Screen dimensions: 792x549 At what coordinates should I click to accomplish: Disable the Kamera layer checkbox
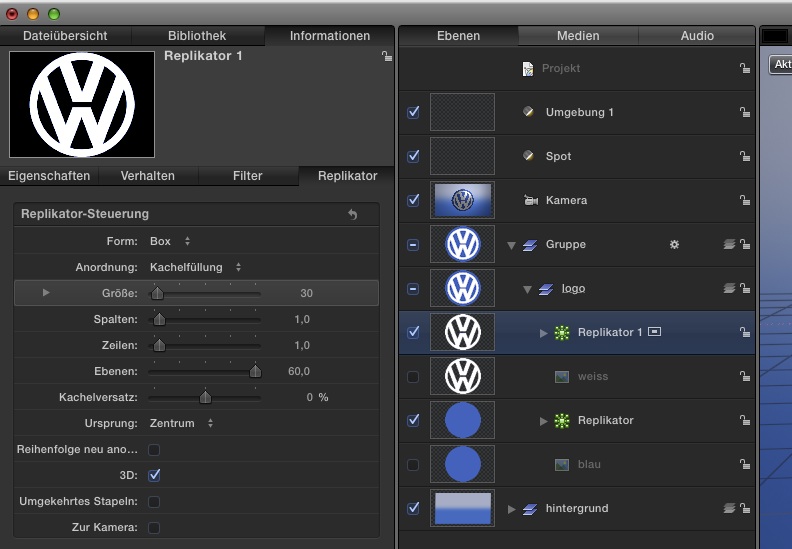[x=413, y=200]
